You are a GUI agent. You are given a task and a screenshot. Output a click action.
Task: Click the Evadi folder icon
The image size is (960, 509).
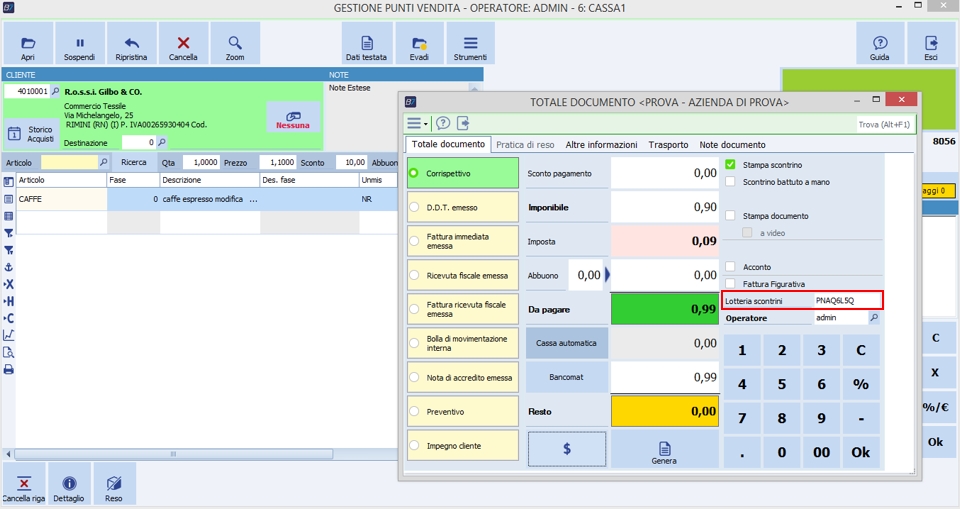pyautogui.click(x=419, y=44)
